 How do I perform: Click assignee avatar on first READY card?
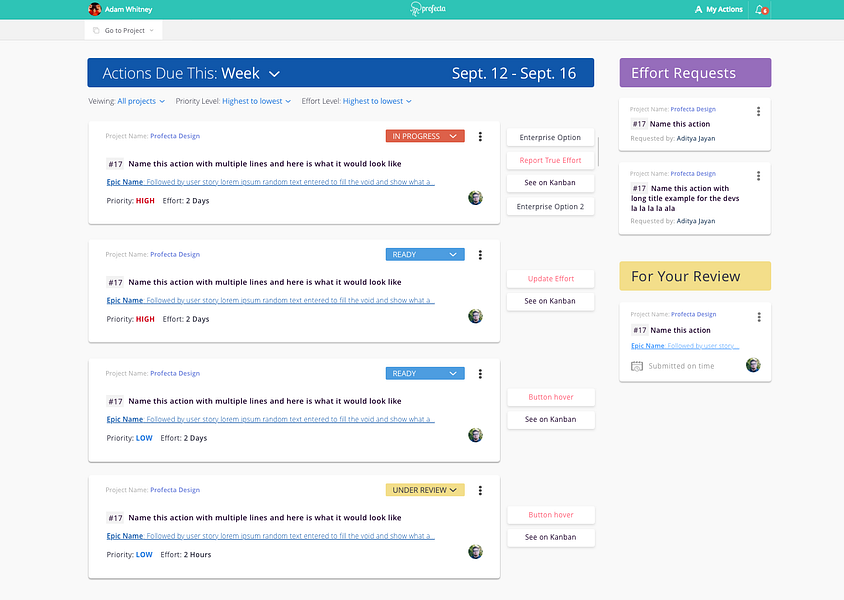pos(475,316)
